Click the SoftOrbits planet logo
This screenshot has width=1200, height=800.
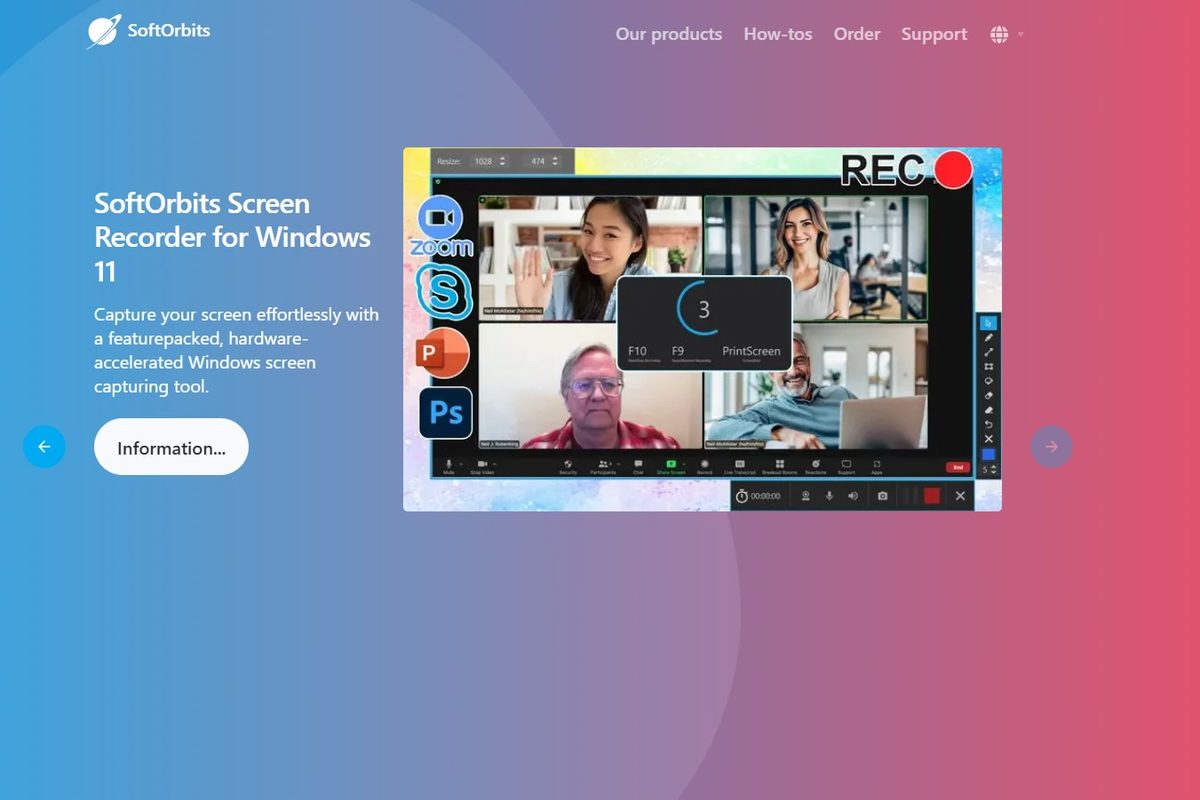tap(104, 31)
